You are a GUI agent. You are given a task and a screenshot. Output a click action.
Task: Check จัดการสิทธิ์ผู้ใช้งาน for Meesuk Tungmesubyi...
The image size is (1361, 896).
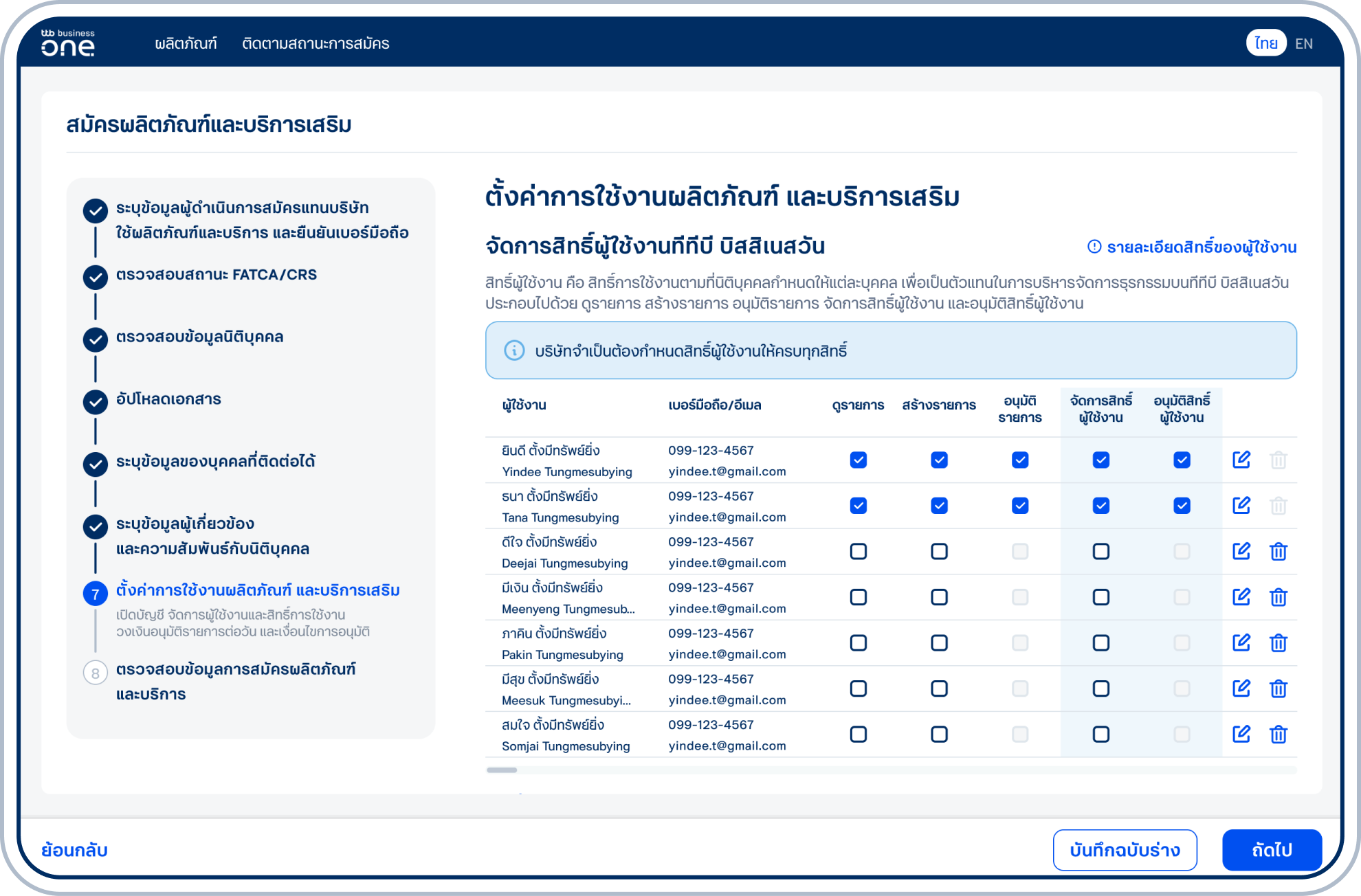1101,688
